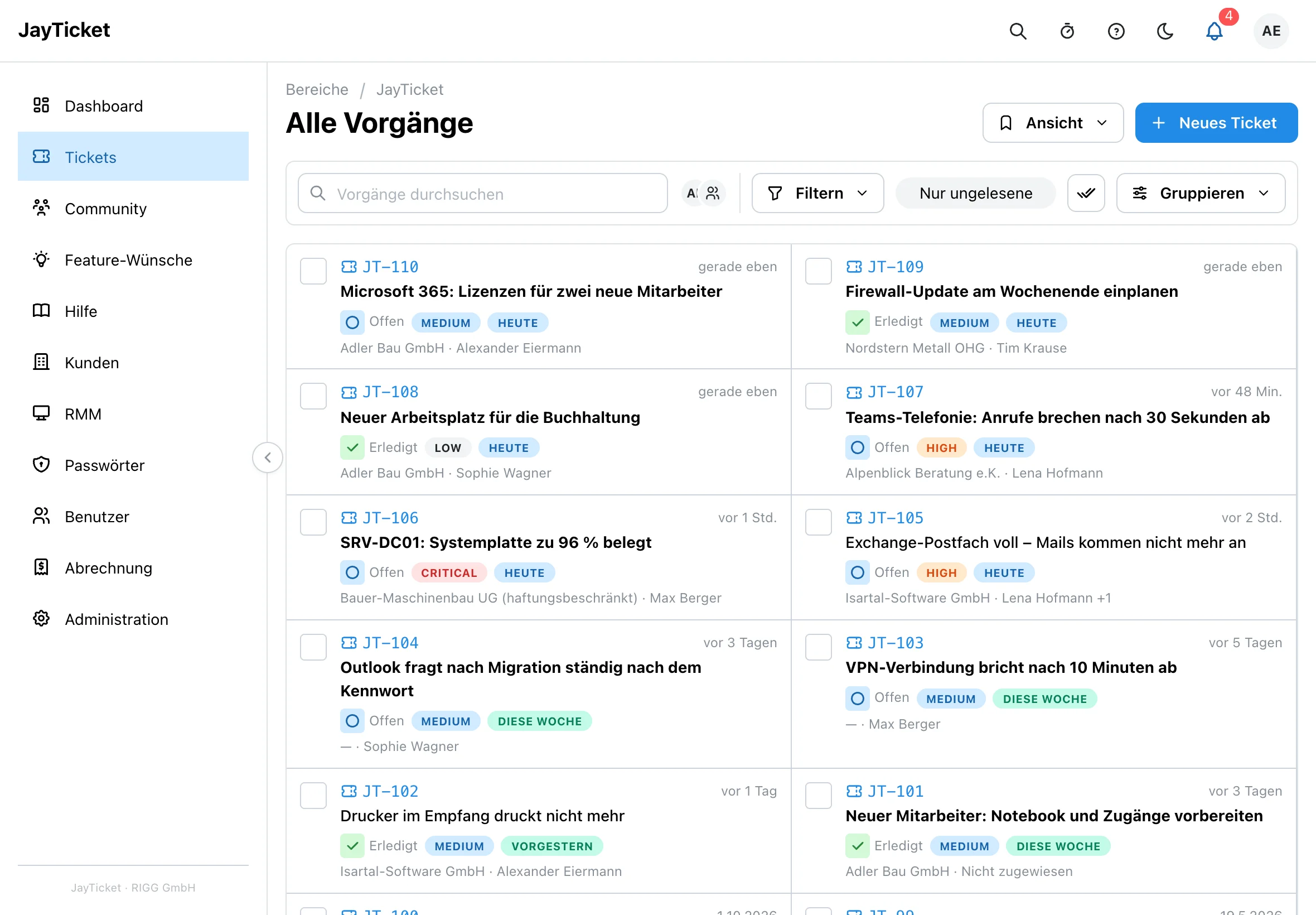The image size is (1316, 915).
Task: Open ticket link JT-107
Action: (895, 392)
